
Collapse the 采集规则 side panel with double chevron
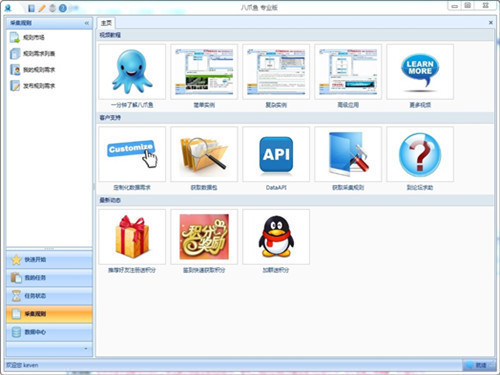(x=87, y=23)
